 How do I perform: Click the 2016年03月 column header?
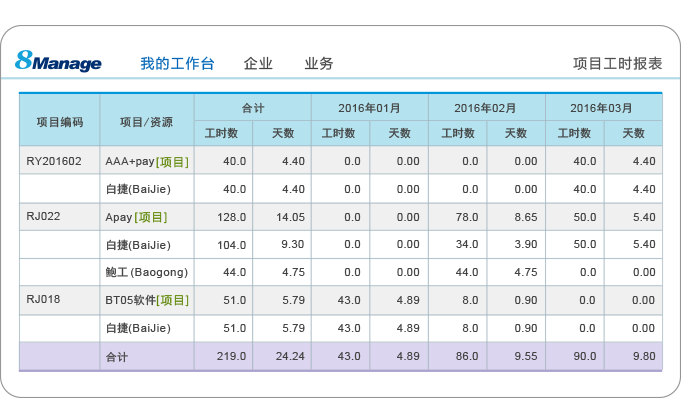click(x=602, y=107)
